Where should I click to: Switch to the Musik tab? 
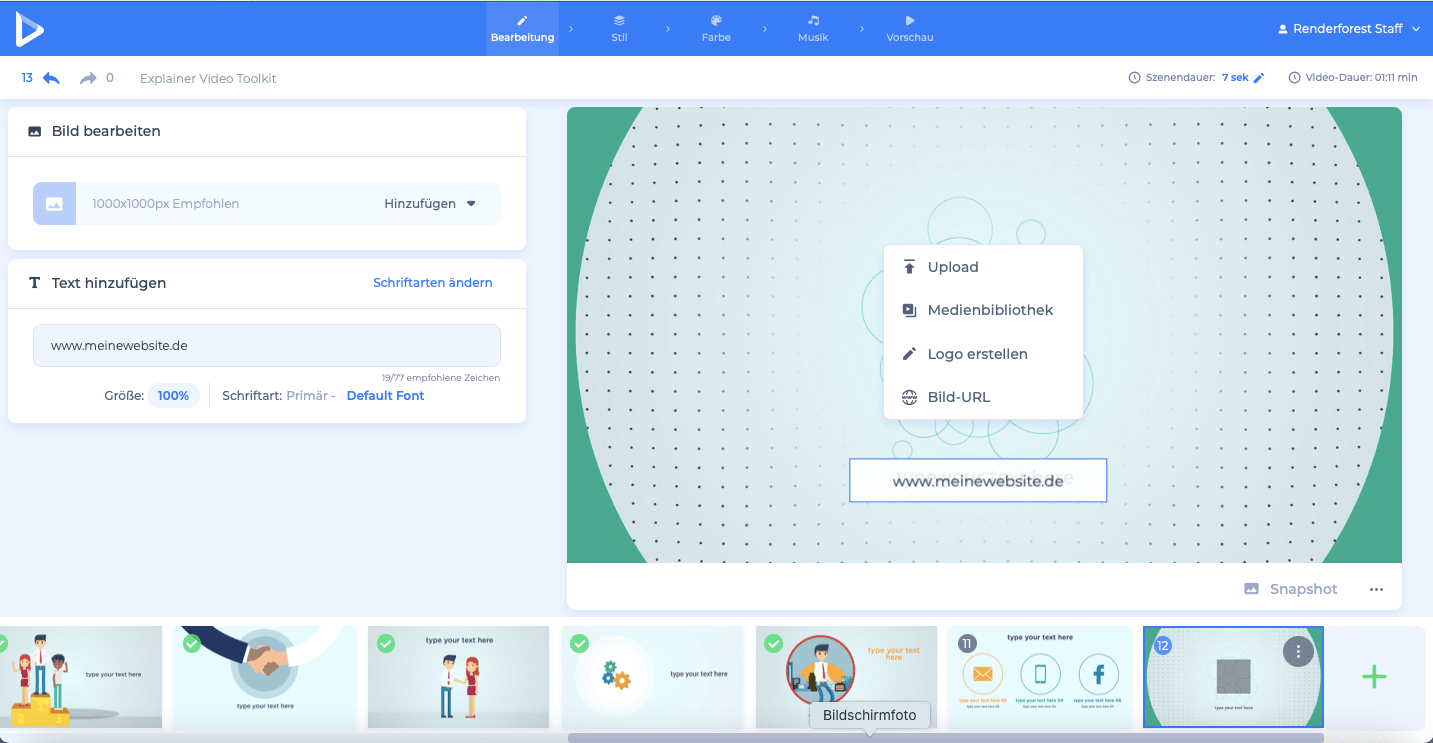point(813,28)
